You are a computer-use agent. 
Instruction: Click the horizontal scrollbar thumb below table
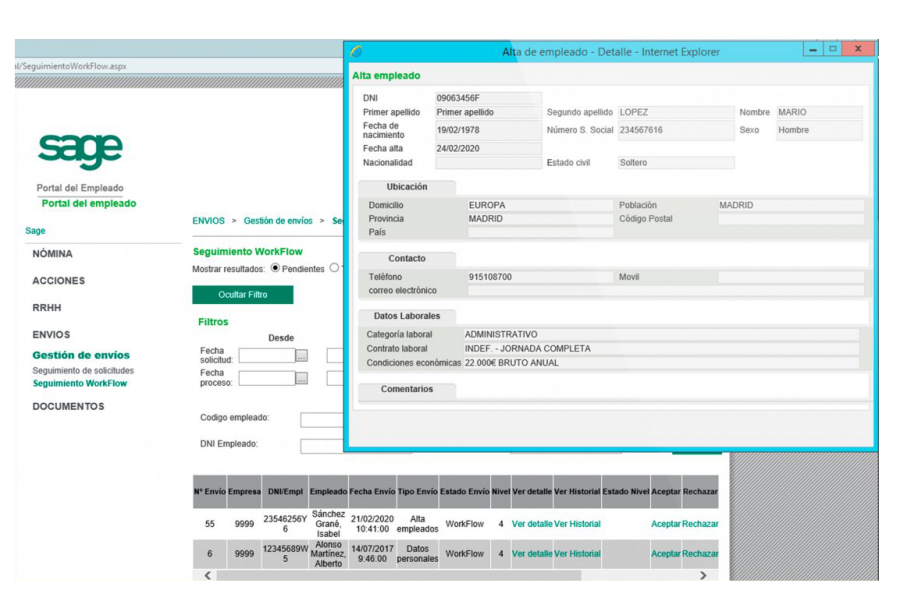[399, 575]
